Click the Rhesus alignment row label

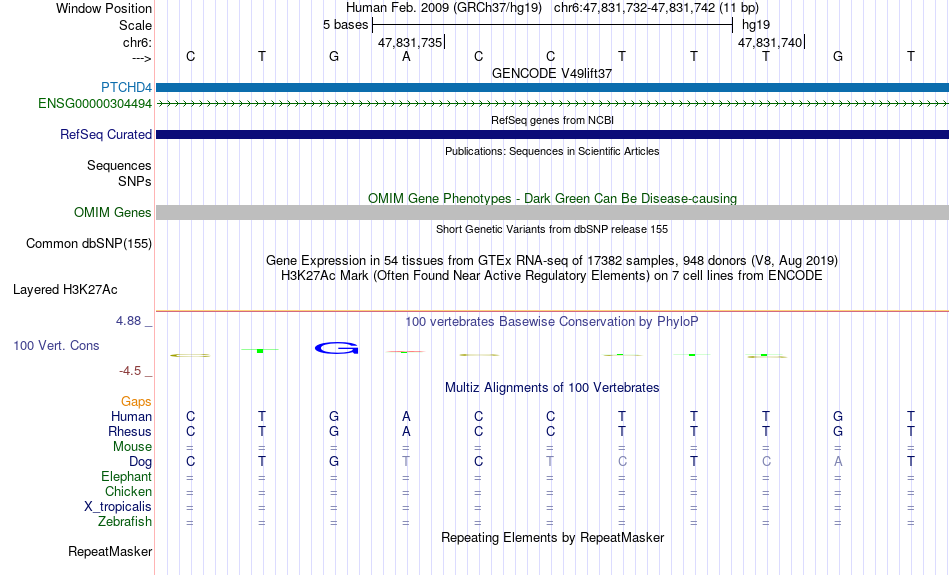(x=130, y=431)
